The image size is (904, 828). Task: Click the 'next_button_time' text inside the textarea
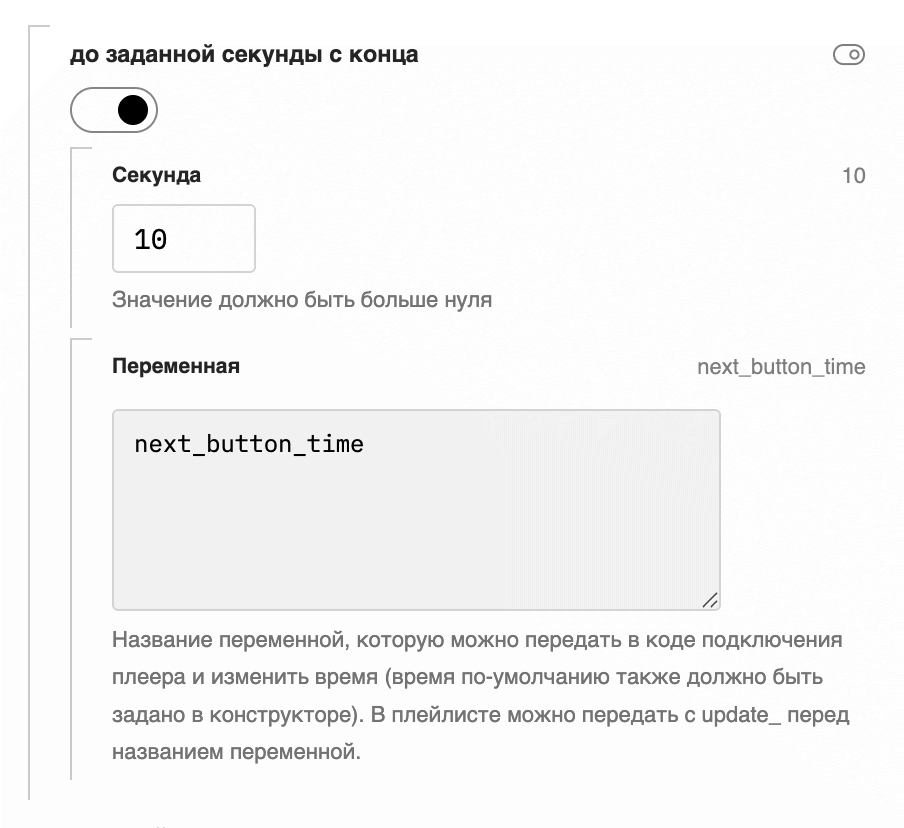249,443
